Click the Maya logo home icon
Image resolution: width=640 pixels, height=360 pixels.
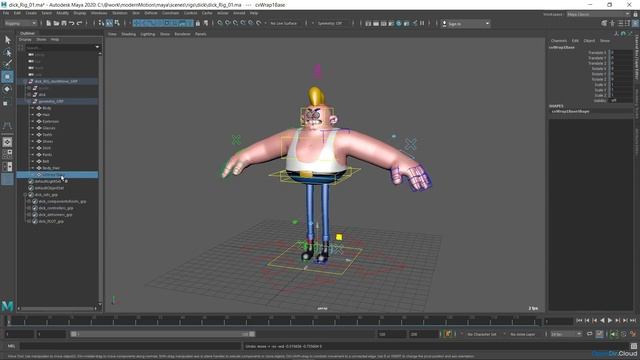7,306
